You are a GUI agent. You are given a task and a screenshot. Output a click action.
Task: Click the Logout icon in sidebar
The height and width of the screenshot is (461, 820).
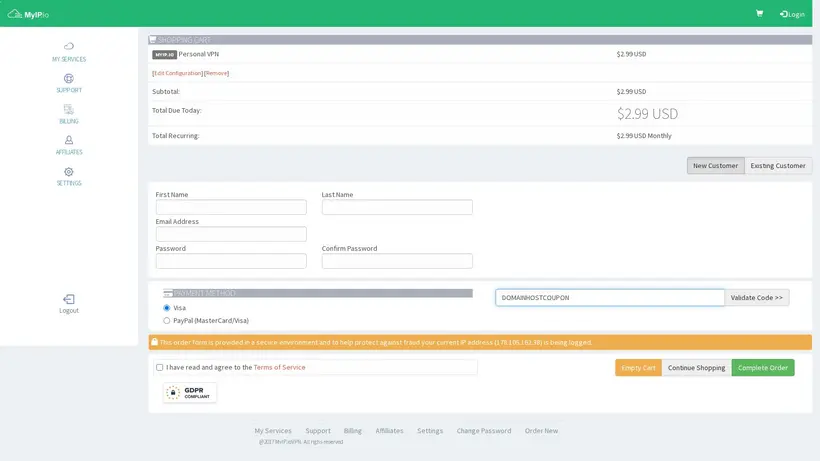(x=69, y=299)
